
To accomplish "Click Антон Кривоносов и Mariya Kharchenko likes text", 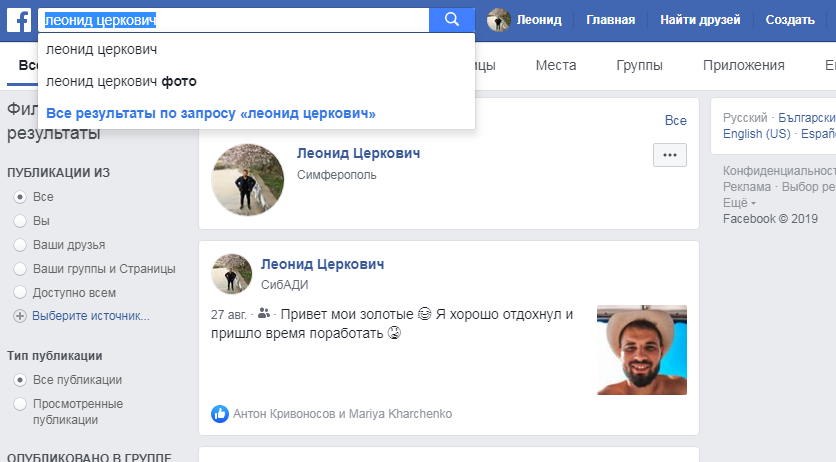I will coord(342,414).
